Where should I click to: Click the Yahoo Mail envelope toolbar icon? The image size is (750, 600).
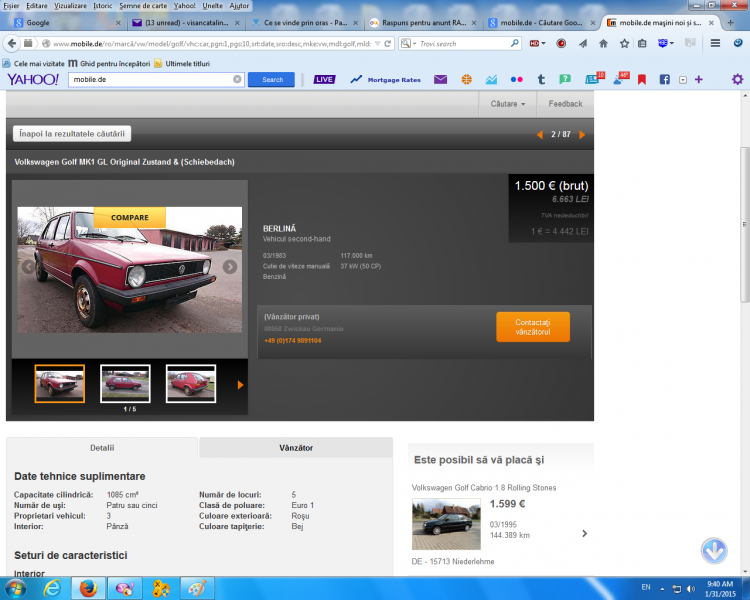point(440,79)
